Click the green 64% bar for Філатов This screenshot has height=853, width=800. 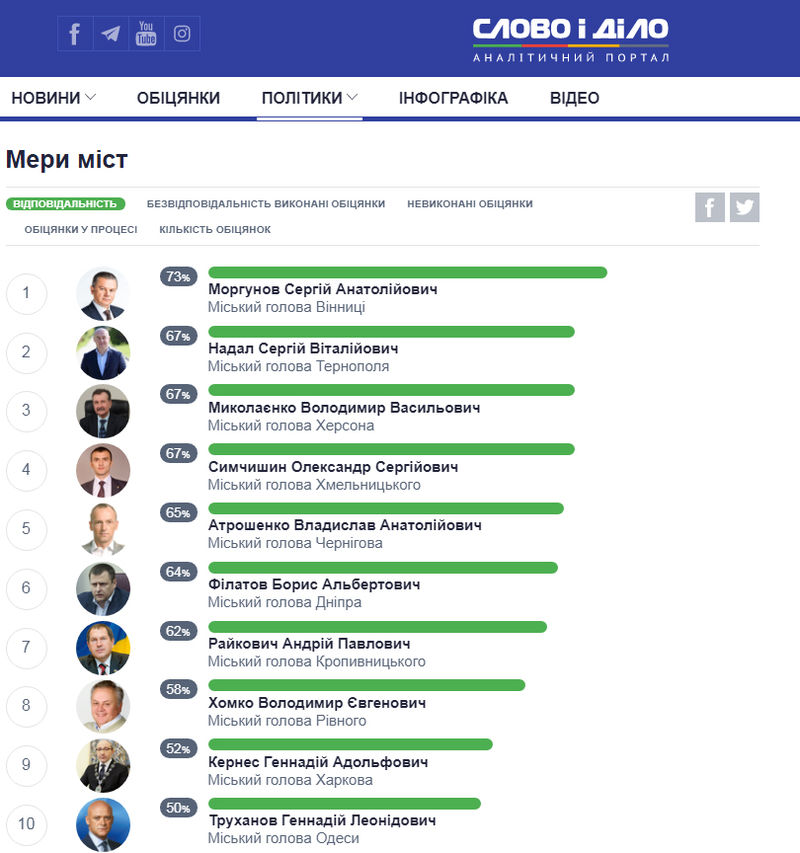[x=382, y=568]
